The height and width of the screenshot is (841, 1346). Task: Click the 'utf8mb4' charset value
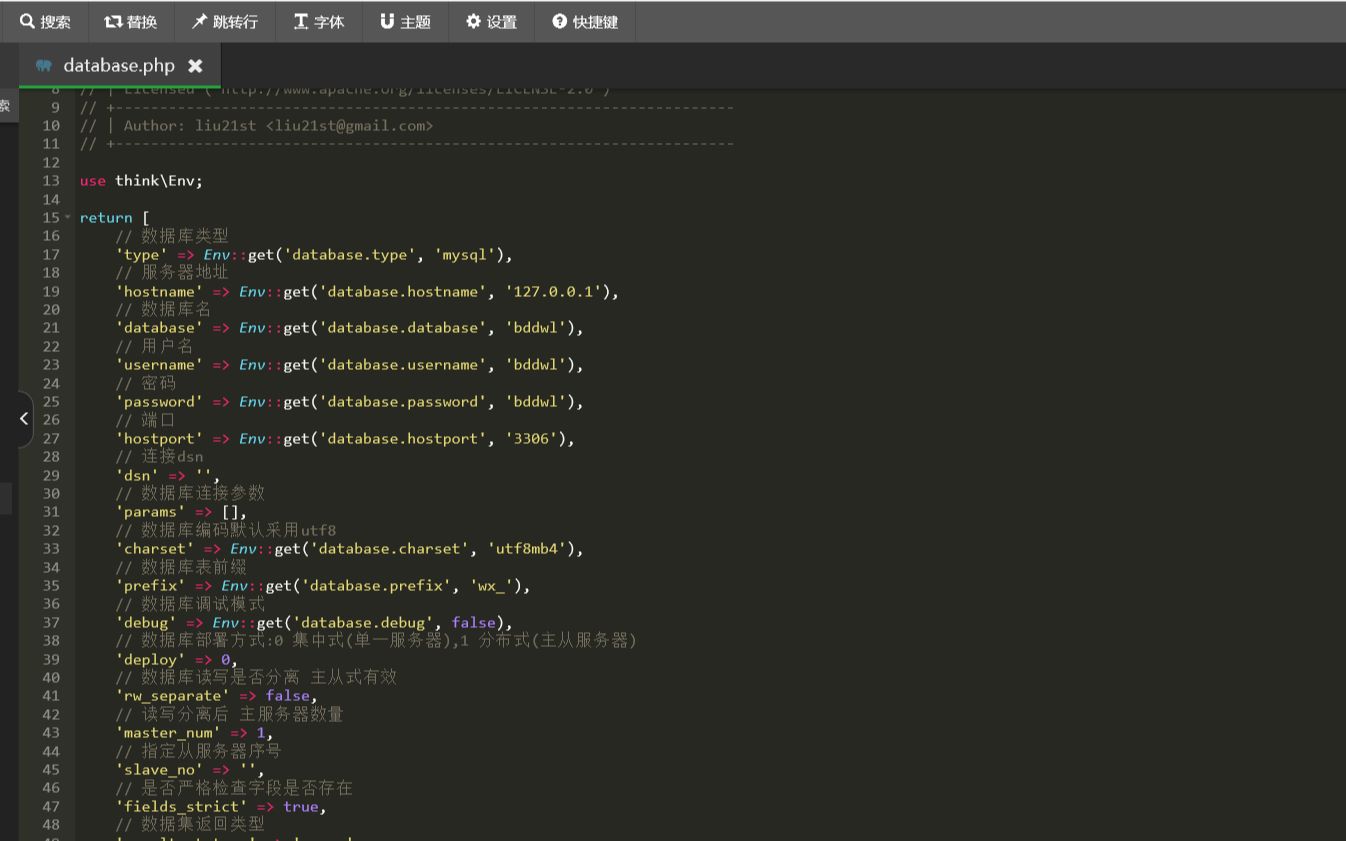click(527, 549)
